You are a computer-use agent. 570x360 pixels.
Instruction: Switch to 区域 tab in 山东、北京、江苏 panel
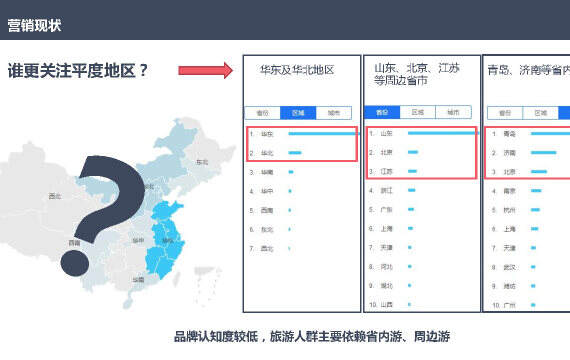coord(417,112)
